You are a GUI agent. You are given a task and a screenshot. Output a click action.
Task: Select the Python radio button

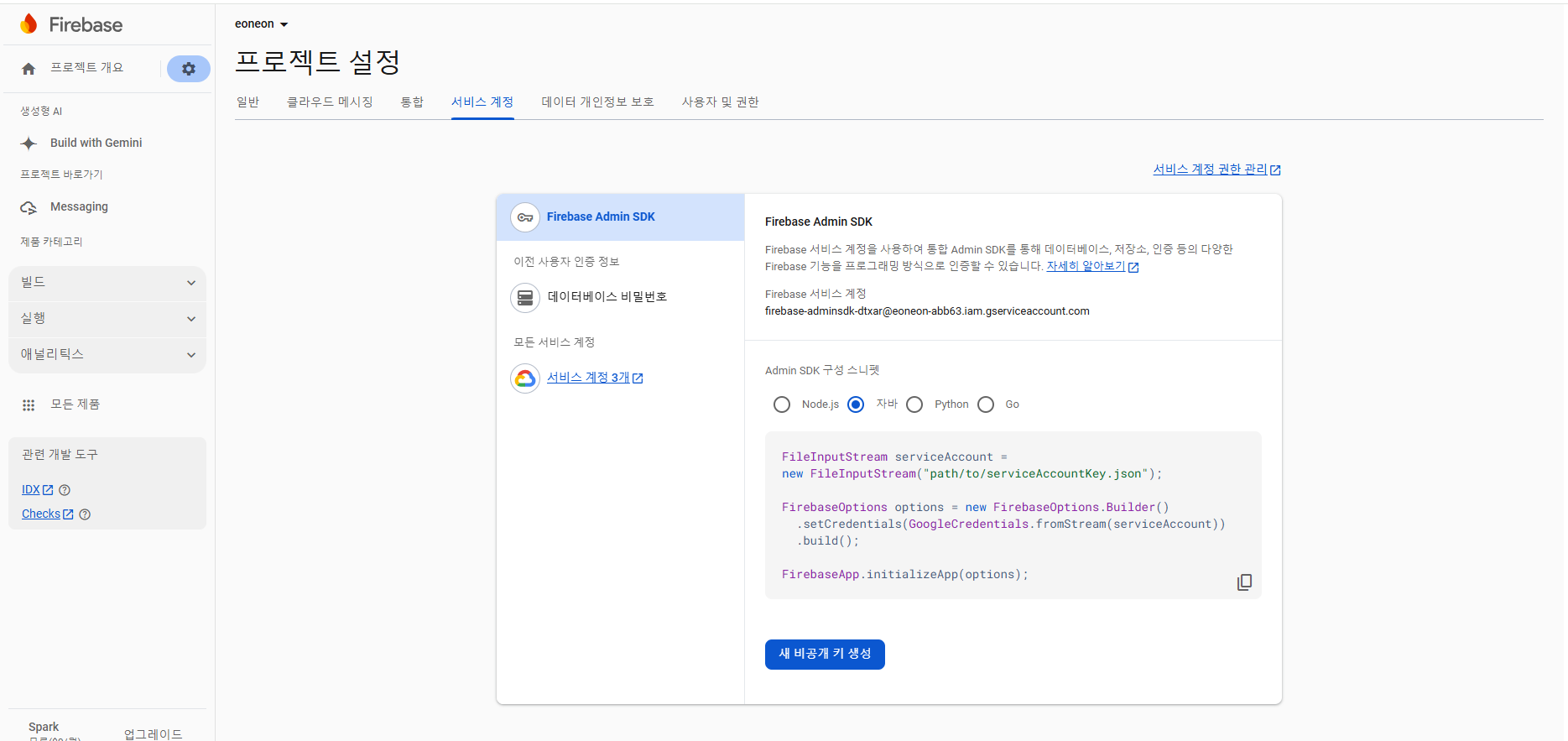914,404
